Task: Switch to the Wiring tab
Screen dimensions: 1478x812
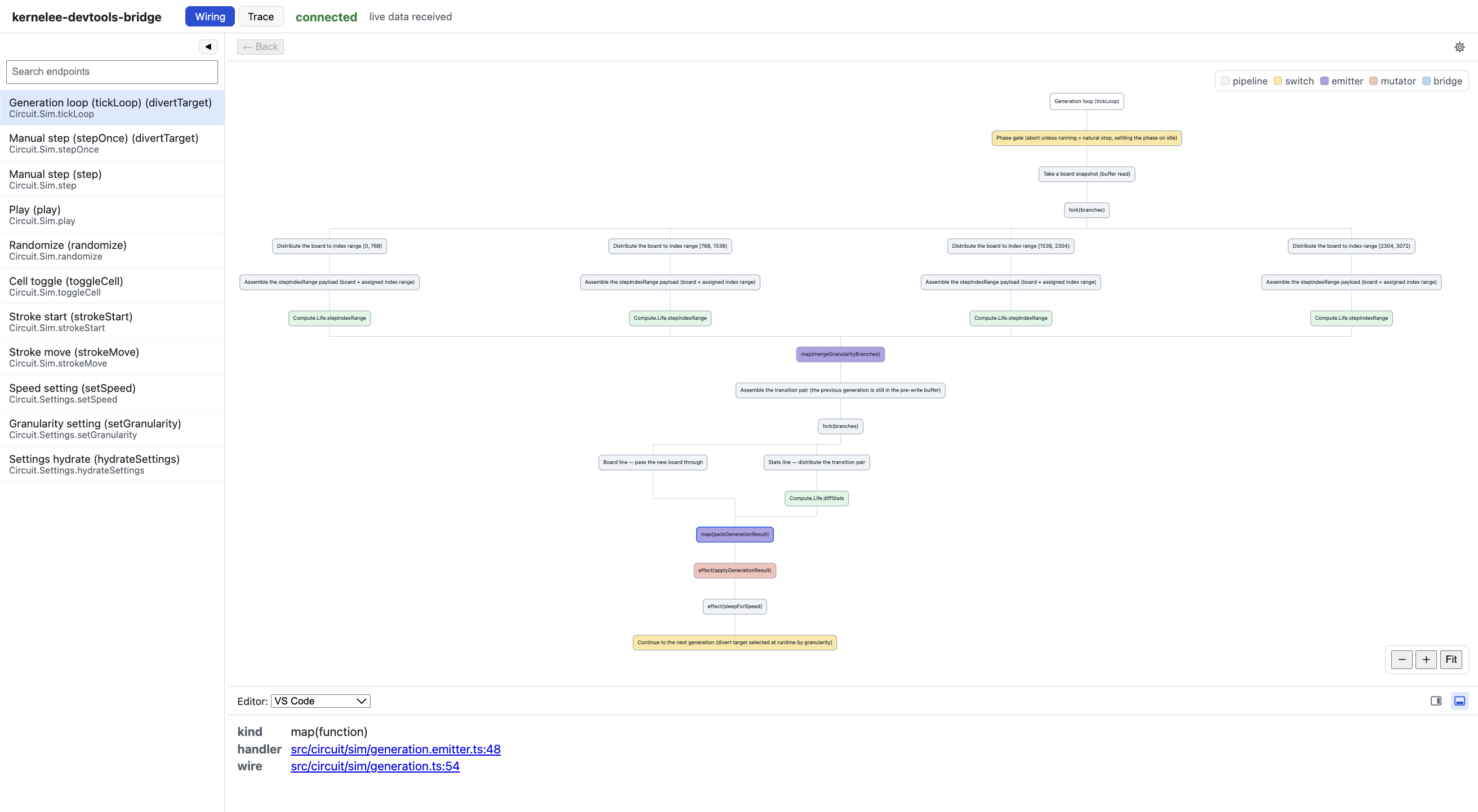Action: click(x=210, y=17)
